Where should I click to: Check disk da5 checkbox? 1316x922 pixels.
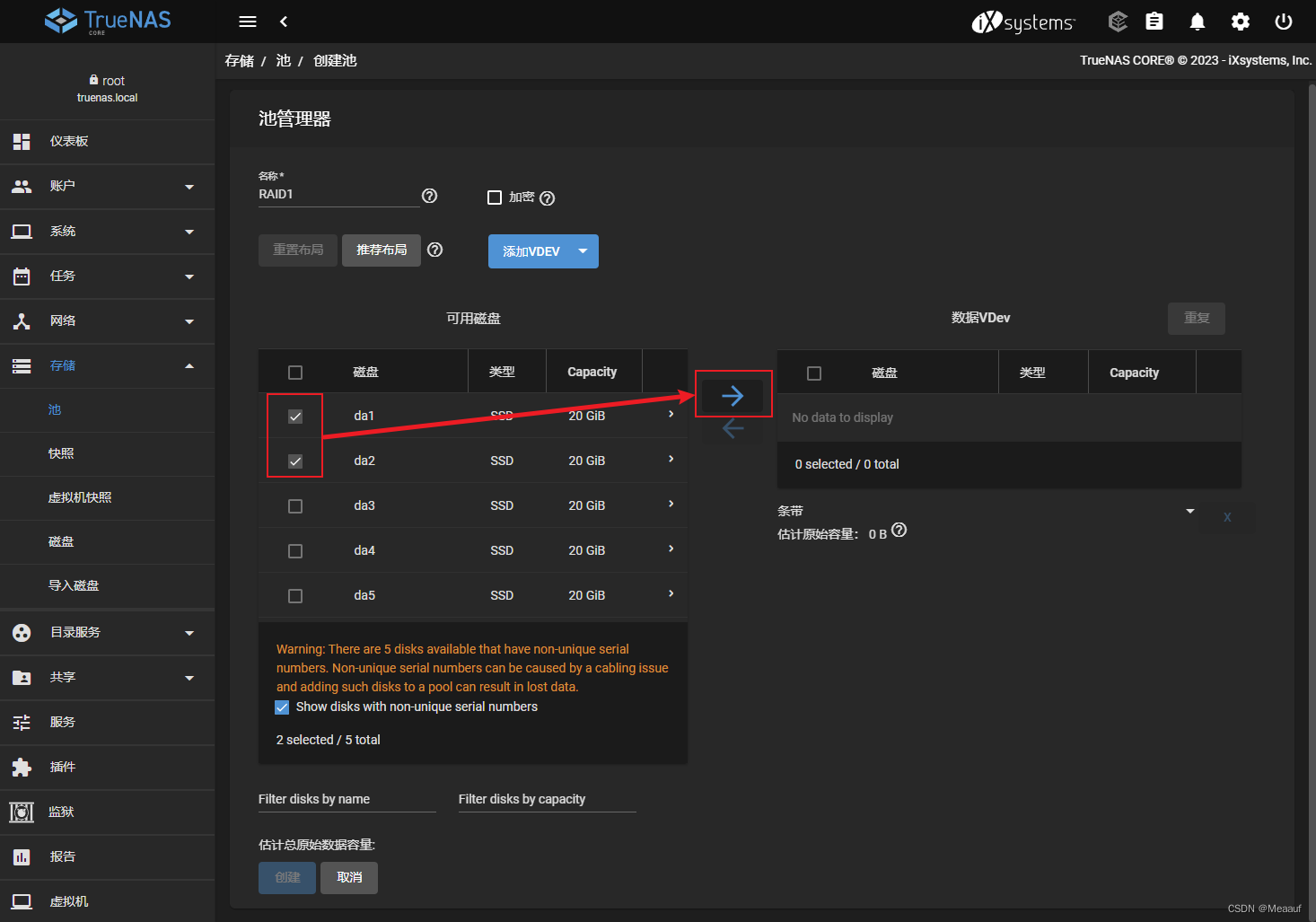295,596
